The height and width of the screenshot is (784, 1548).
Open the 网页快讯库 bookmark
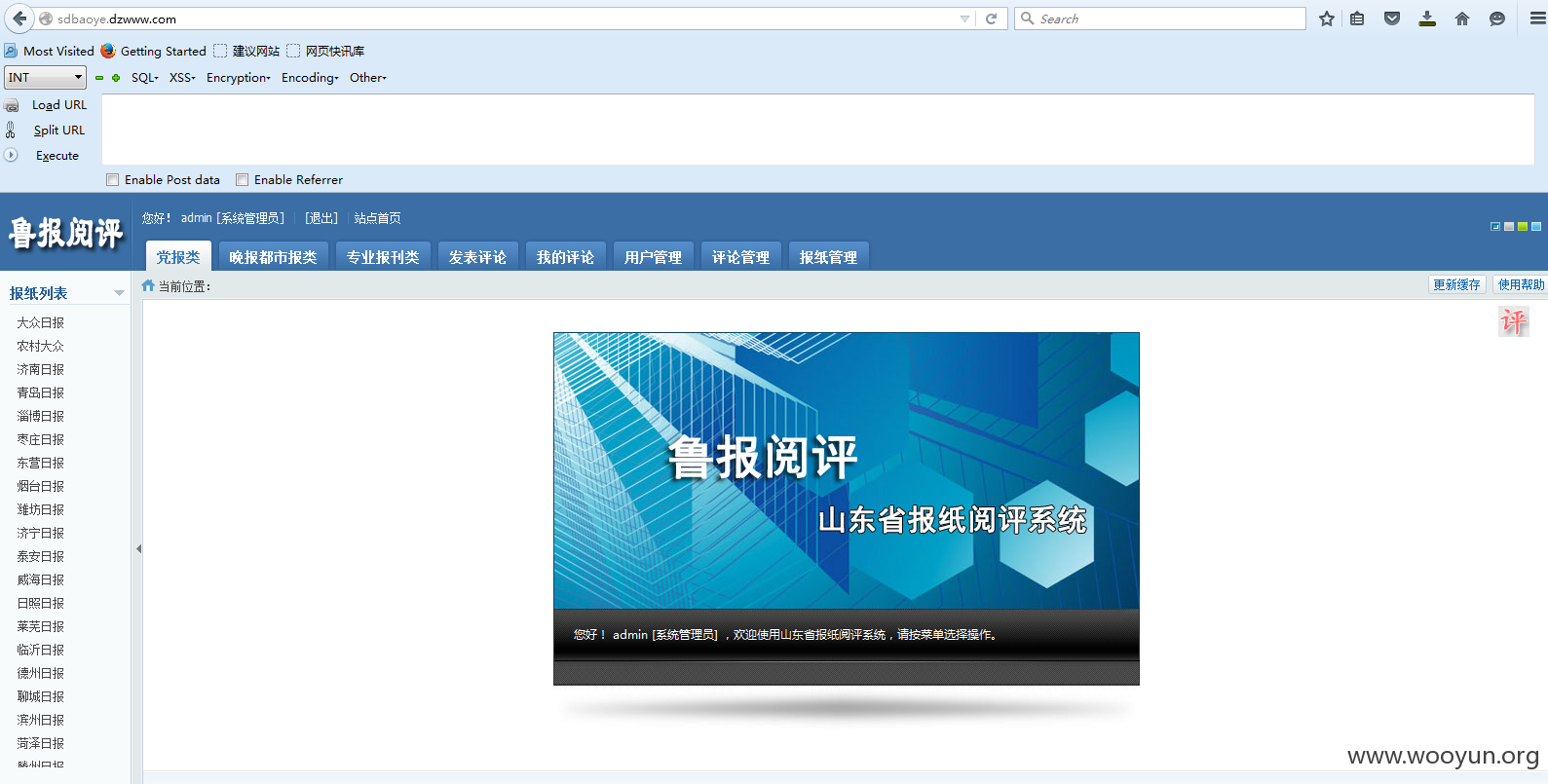click(x=326, y=51)
